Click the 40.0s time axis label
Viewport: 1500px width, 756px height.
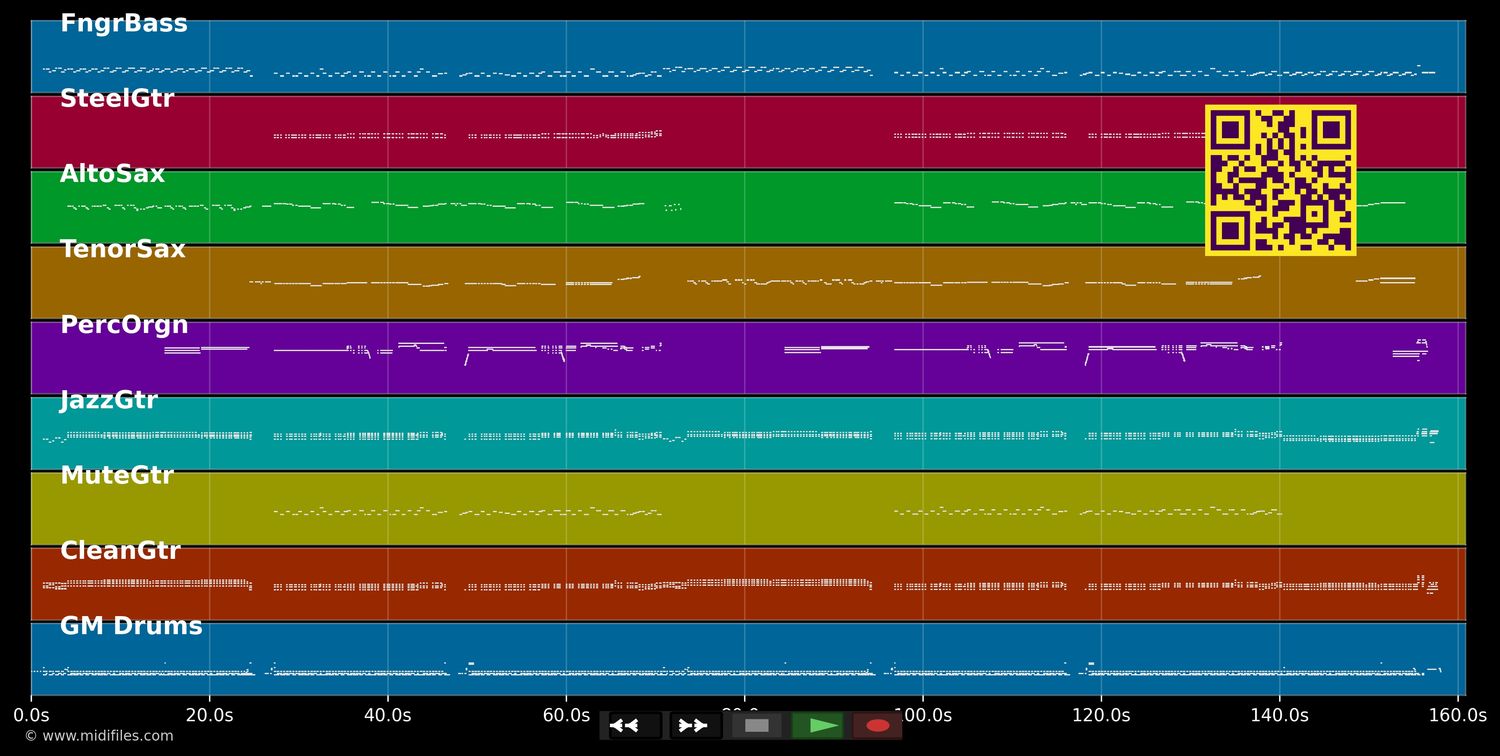(x=387, y=716)
